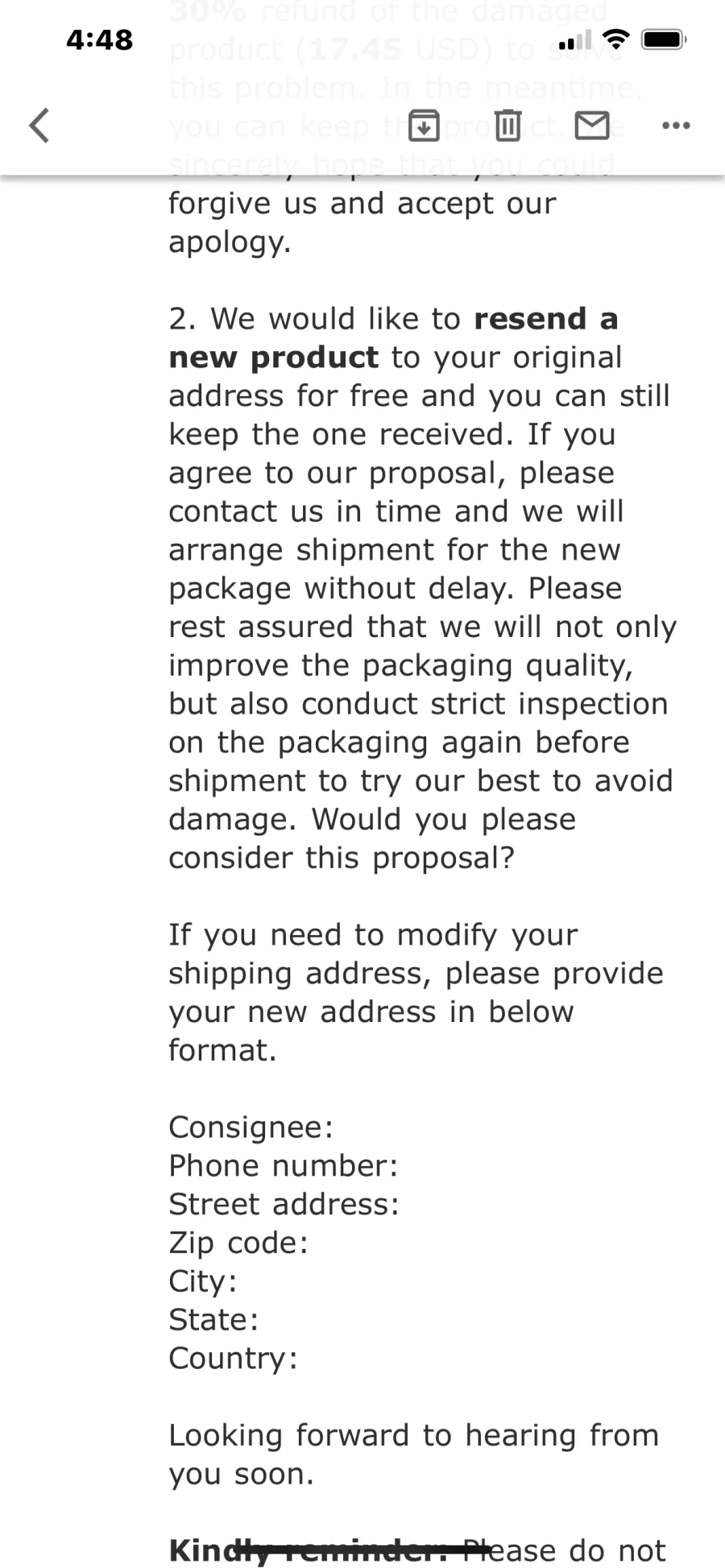Tap the Wi-Fi status icon

[x=616, y=39]
